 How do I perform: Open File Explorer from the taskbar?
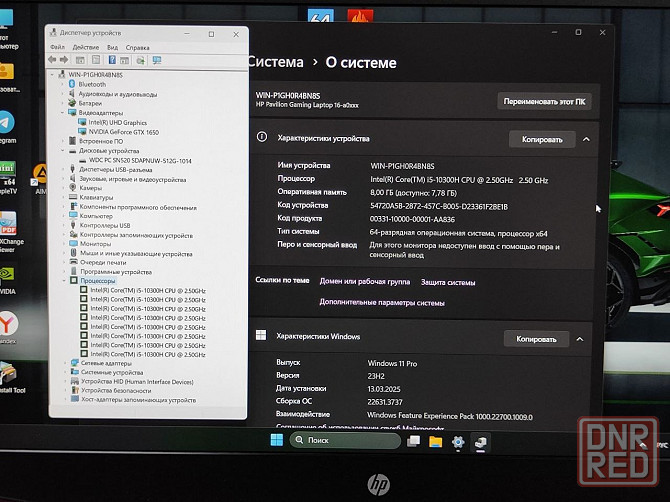(x=435, y=441)
